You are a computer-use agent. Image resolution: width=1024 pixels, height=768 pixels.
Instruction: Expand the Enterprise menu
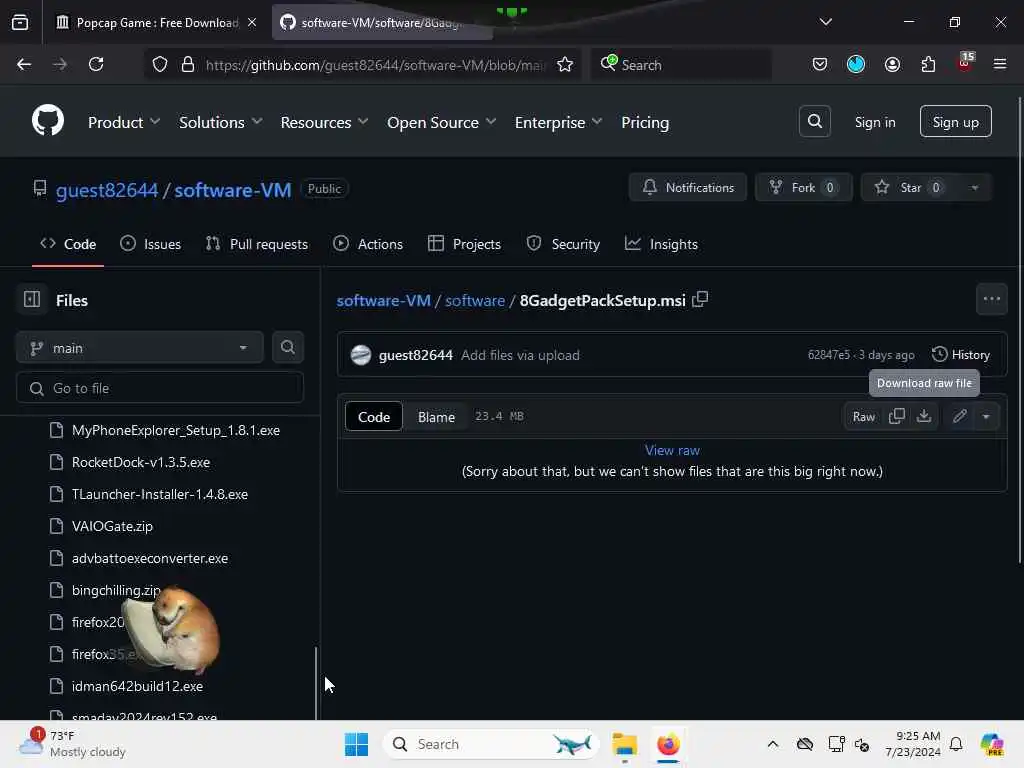(x=558, y=122)
